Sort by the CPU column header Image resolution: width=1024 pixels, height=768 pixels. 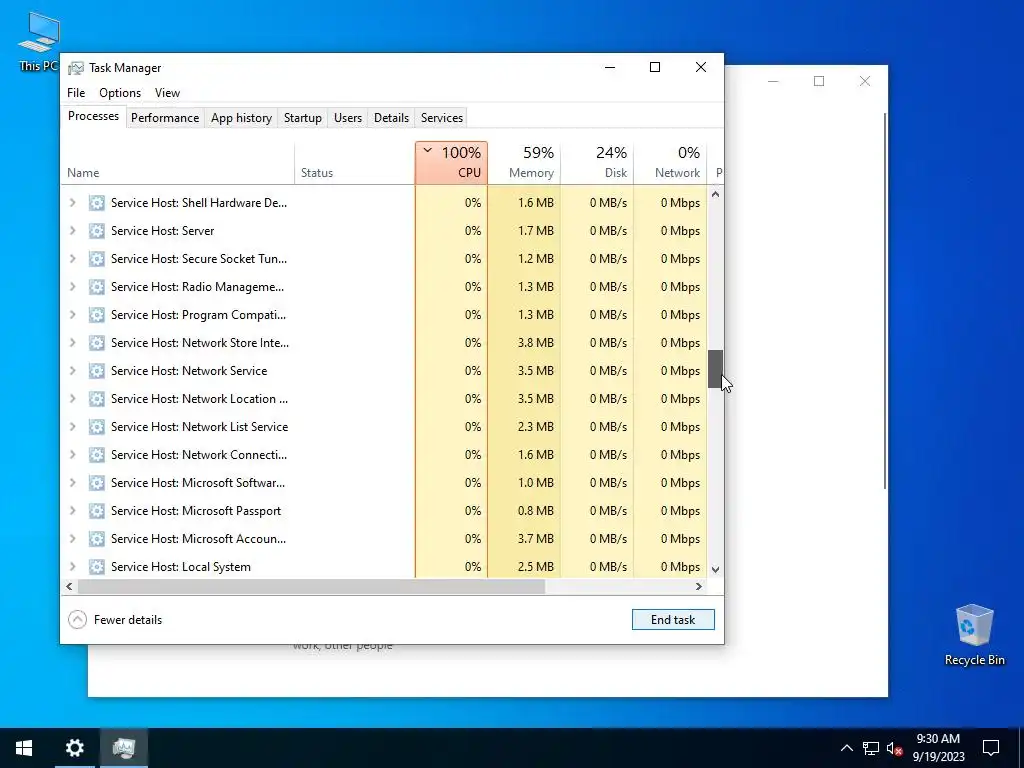tap(451, 163)
